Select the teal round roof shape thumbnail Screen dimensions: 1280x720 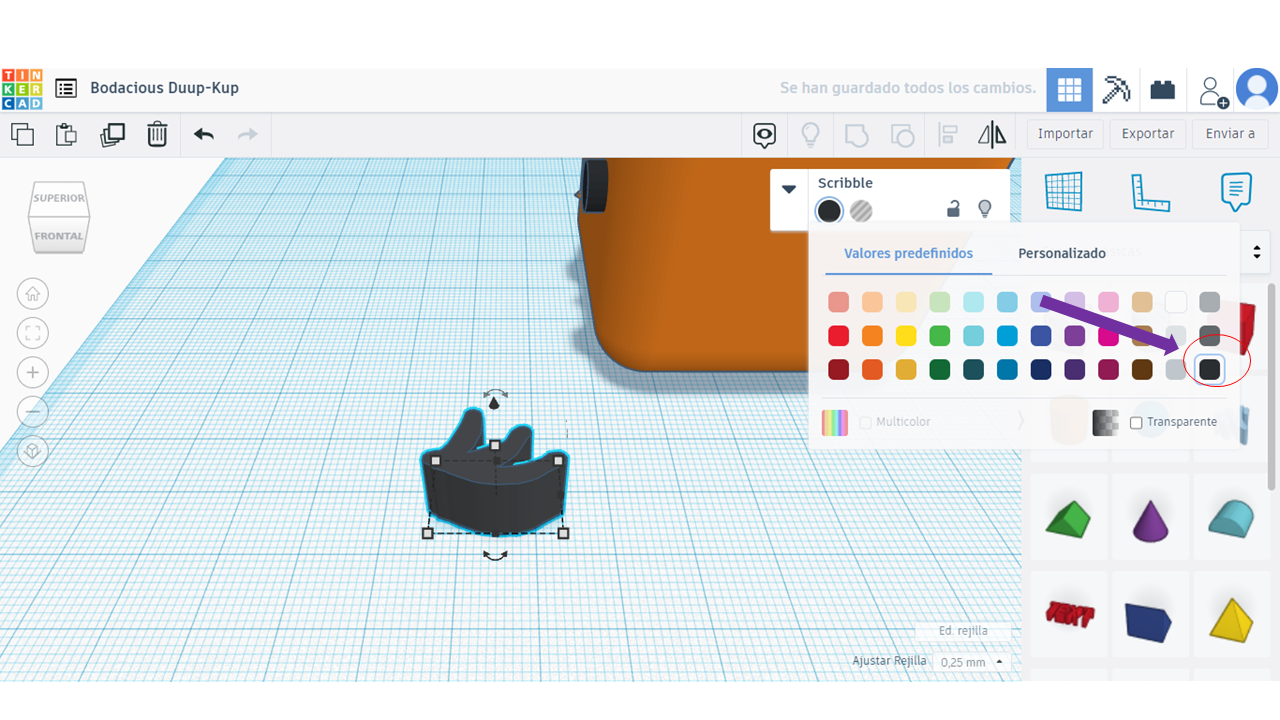coord(1231,519)
